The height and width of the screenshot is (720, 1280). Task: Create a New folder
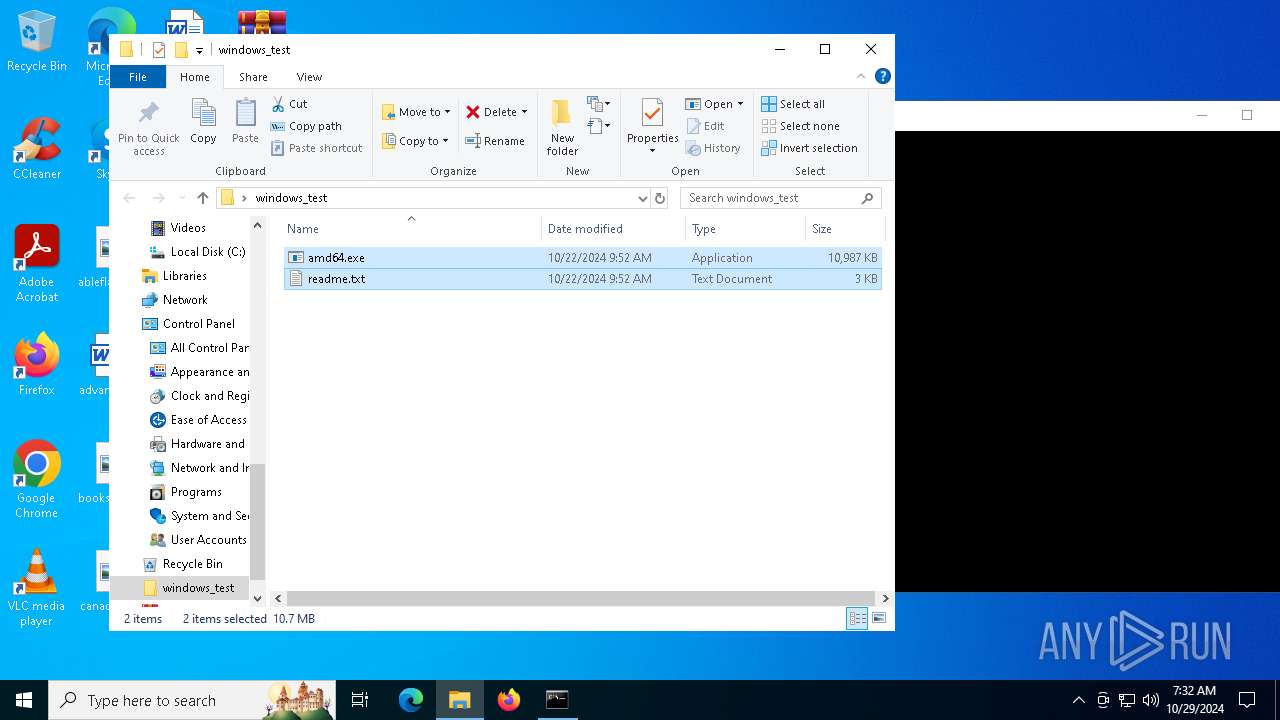(562, 127)
